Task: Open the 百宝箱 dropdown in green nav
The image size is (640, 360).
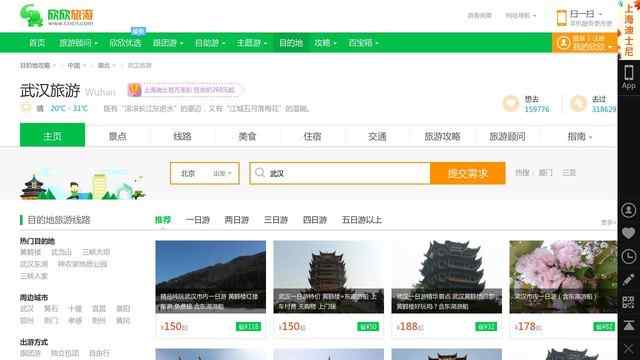Action: (x=363, y=43)
